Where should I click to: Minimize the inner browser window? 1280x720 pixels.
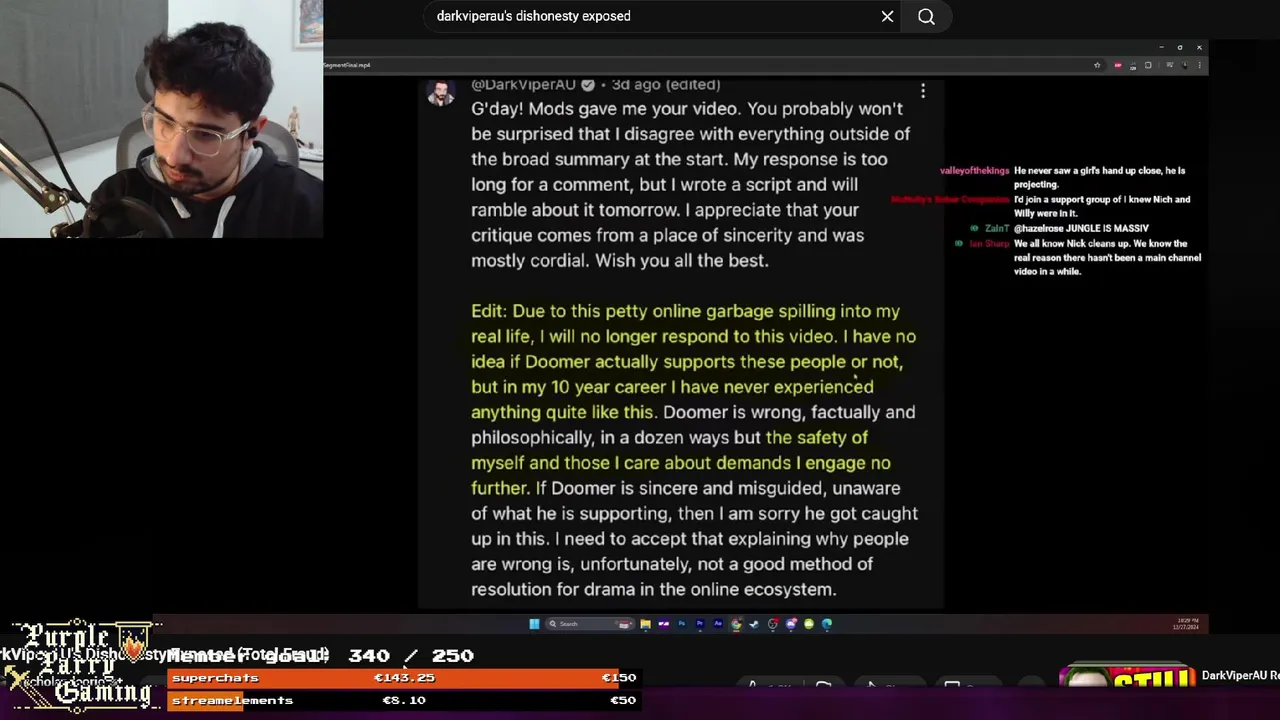coord(1161,47)
